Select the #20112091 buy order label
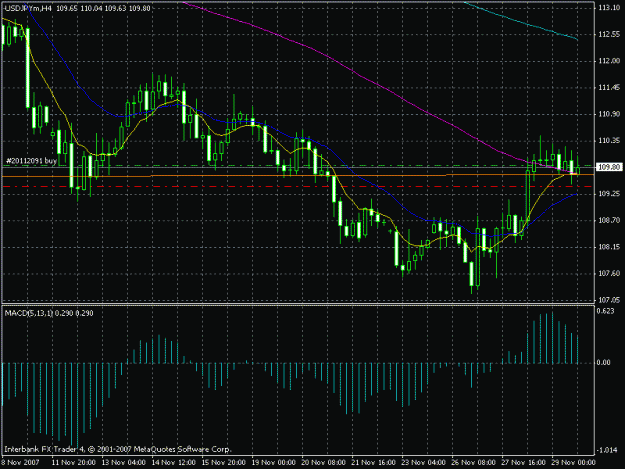The width and height of the screenshot is (625, 469). pyautogui.click(x=31, y=161)
